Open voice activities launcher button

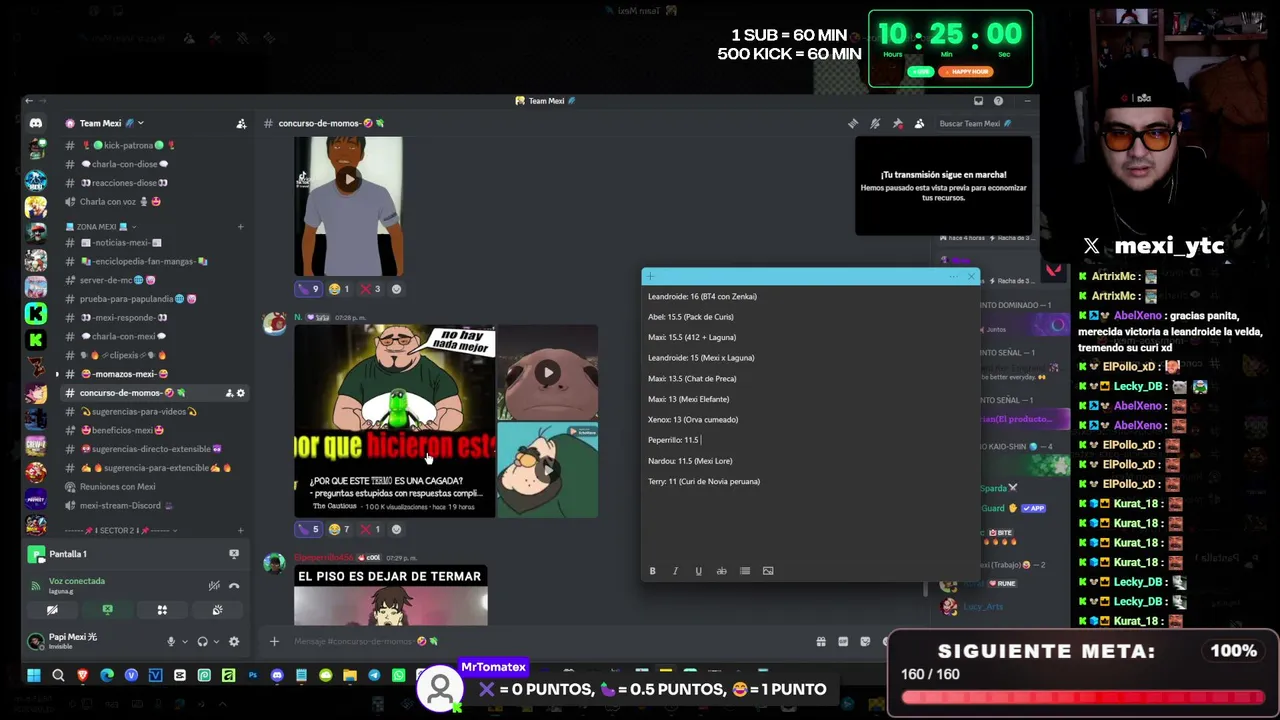(x=162, y=610)
